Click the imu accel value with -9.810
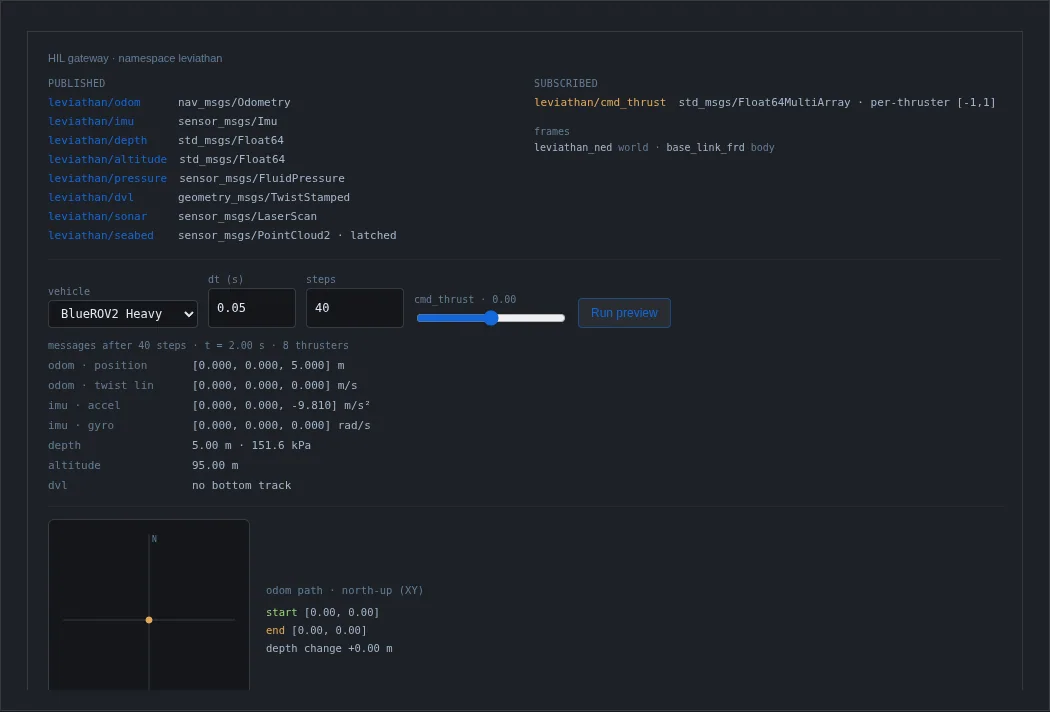 pyautogui.click(x=281, y=405)
